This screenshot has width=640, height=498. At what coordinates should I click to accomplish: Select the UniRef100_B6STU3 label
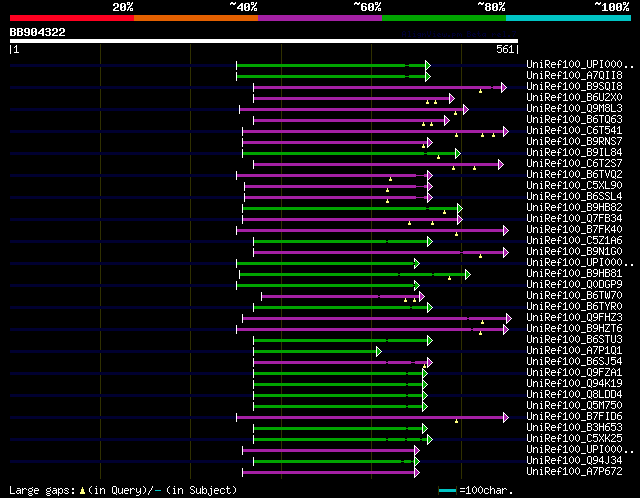coord(574,340)
